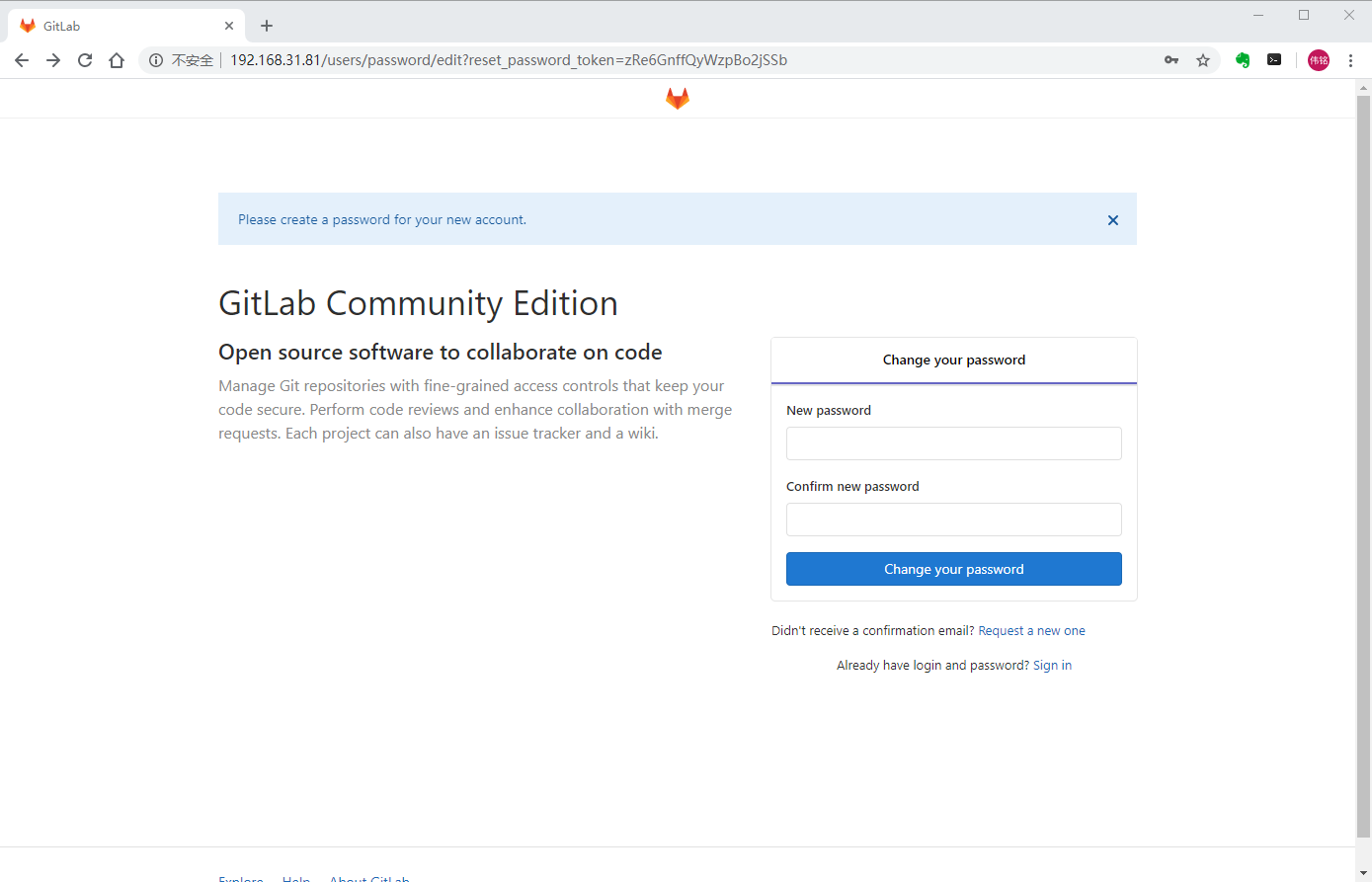Focus the Confirm new password field
The image size is (1372, 882).
(x=953, y=520)
